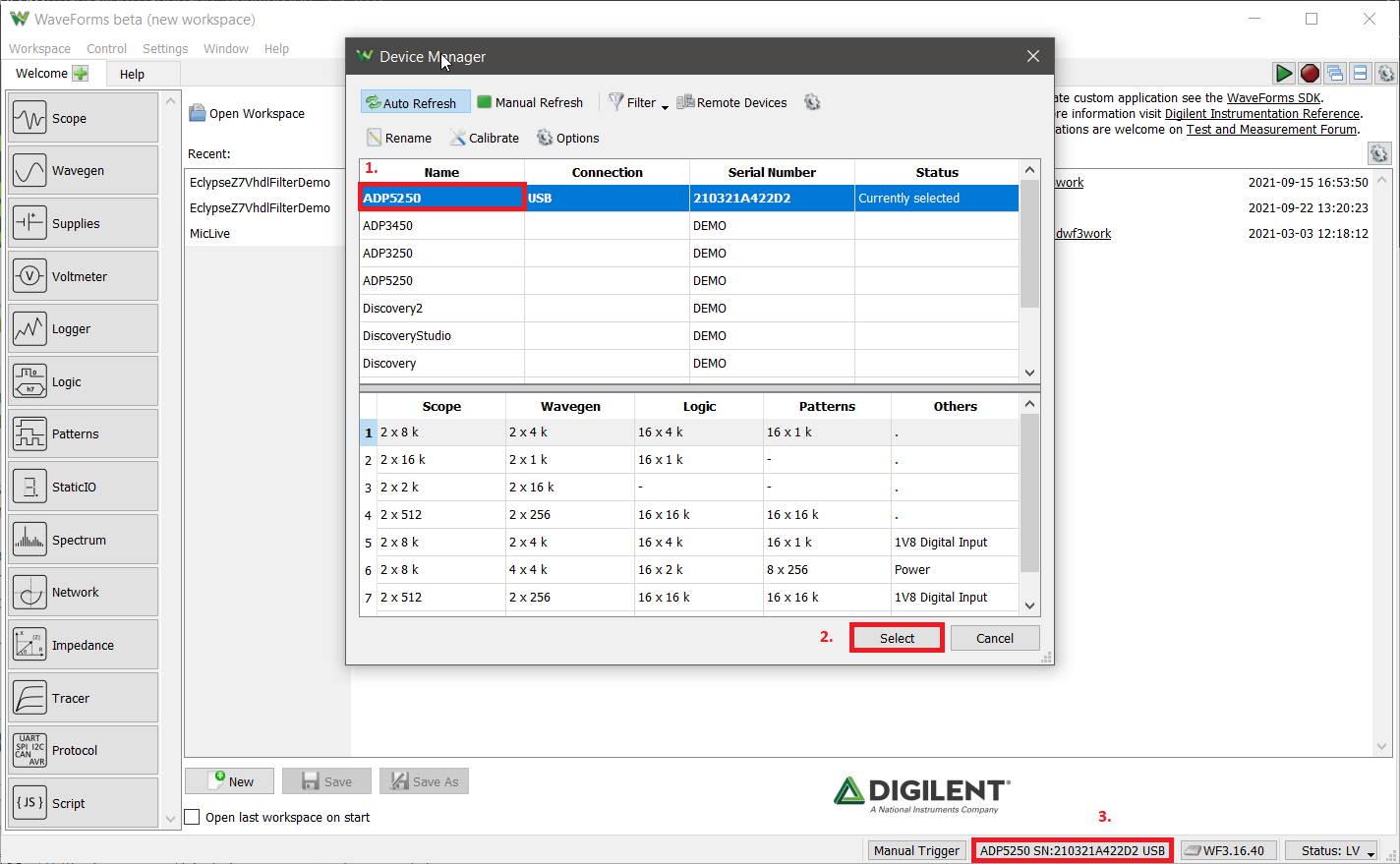Open Digilent Instrumentation Reference link
Image resolution: width=1400 pixels, height=864 pixels.
pyautogui.click(x=1262, y=113)
